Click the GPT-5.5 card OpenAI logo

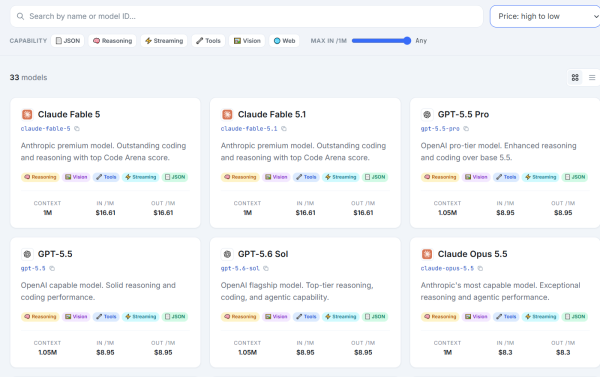[x=27, y=254]
